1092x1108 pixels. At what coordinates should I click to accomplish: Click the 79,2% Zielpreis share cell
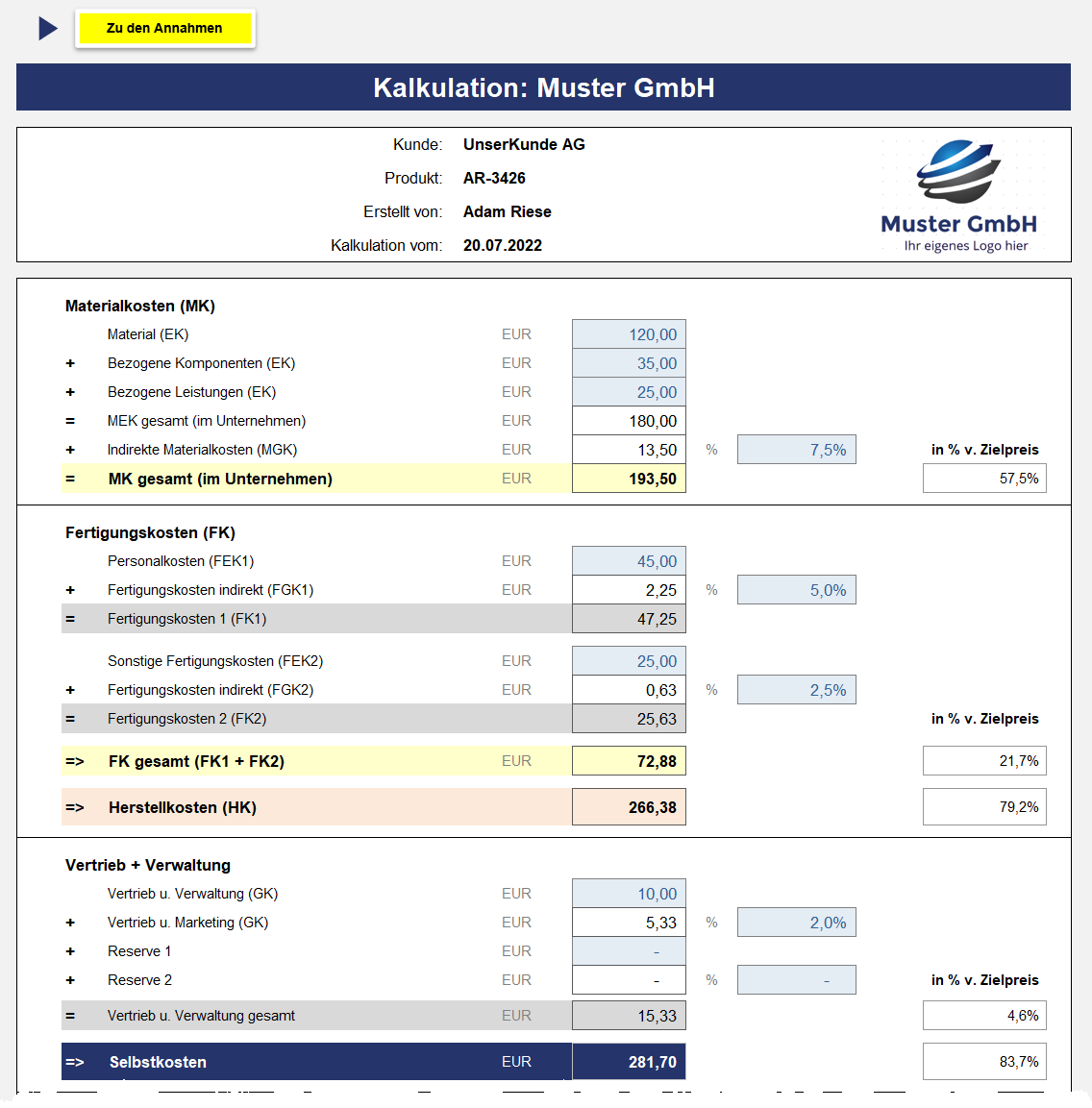(x=984, y=807)
